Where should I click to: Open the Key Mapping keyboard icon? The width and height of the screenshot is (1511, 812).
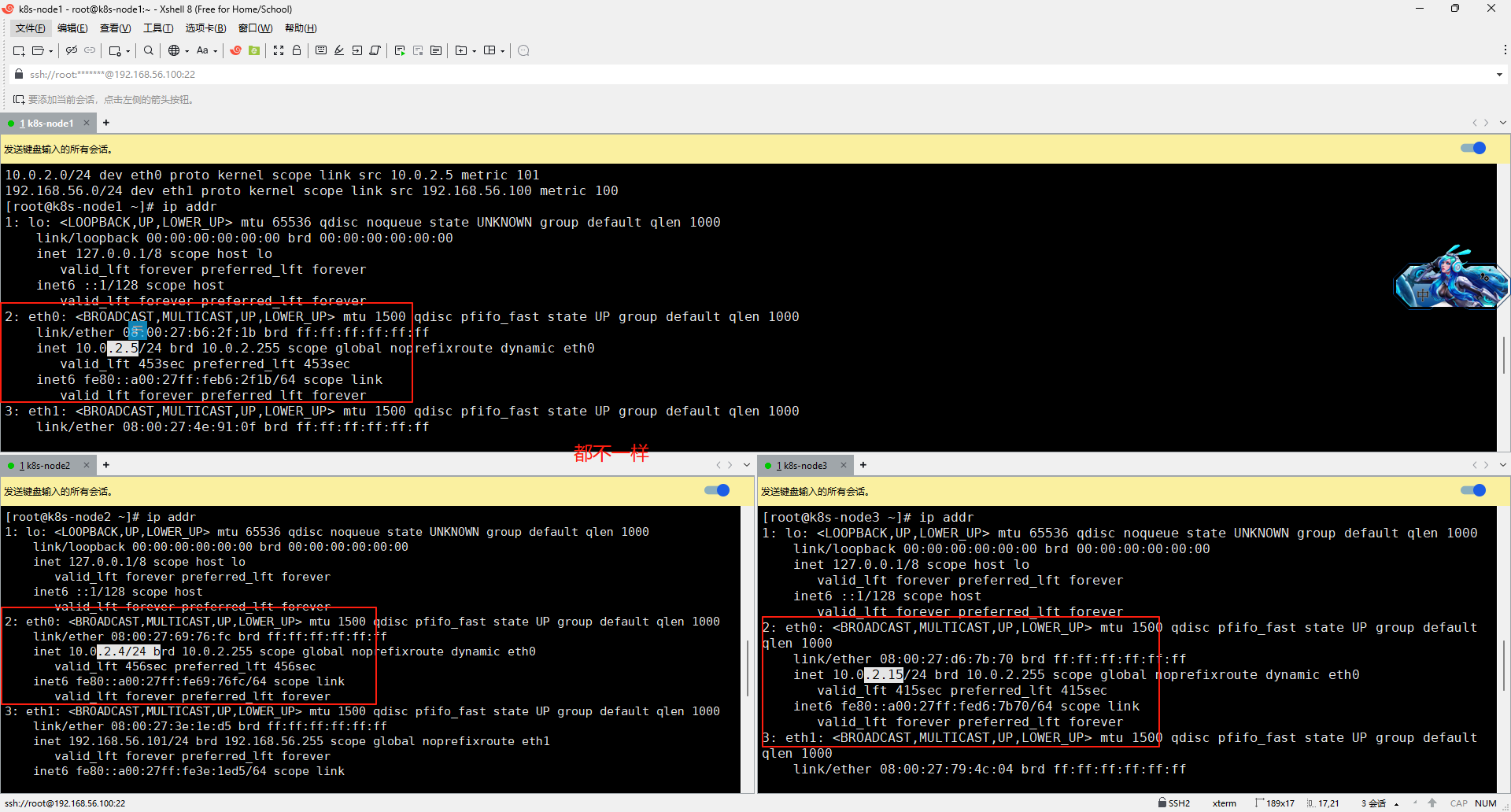(x=321, y=50)
